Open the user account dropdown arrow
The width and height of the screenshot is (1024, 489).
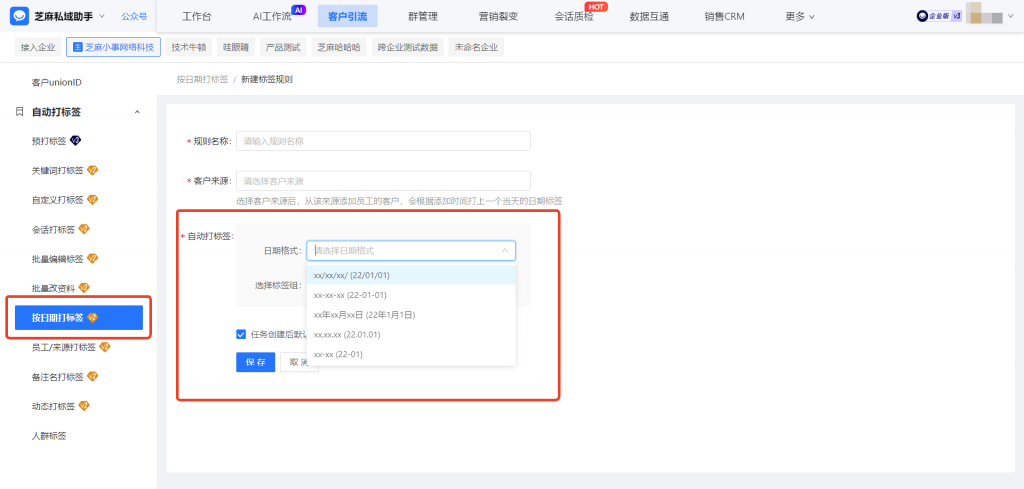point(1010,16)
